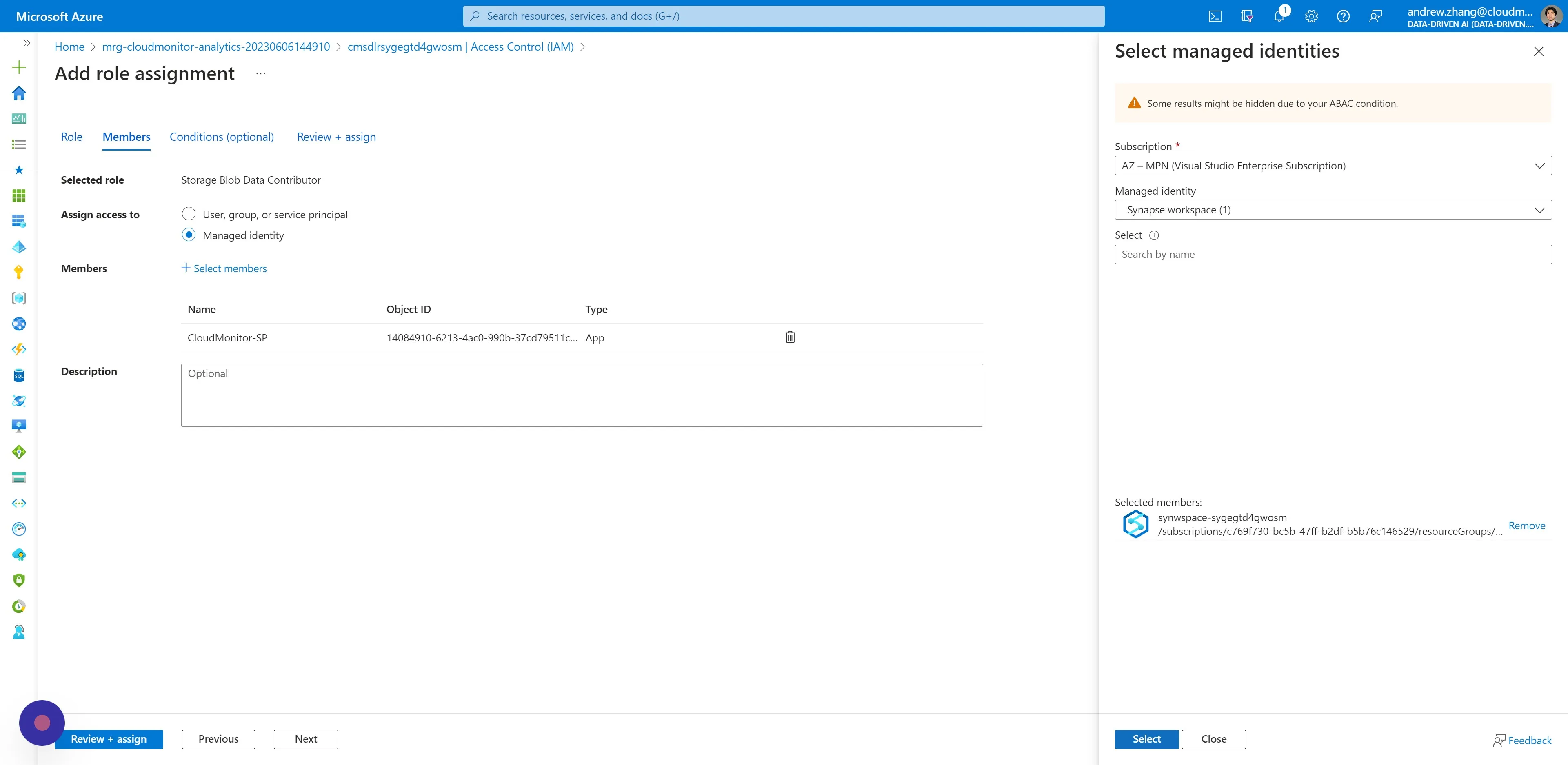Image resolution: width=1568 pixels, height=765 pixels.
Task: Switch to the Review + assign tab
Action: tap(336, 137)
